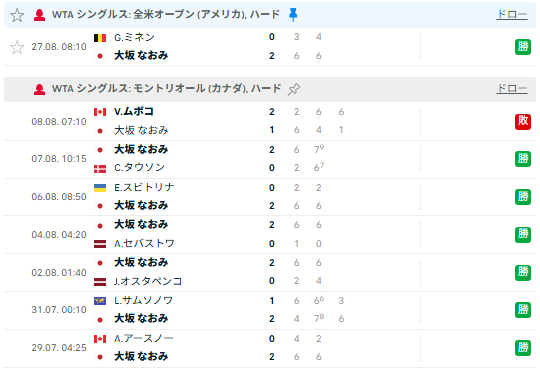
Task: Click red player icon beside Montreal title
Action: point(40,89)
